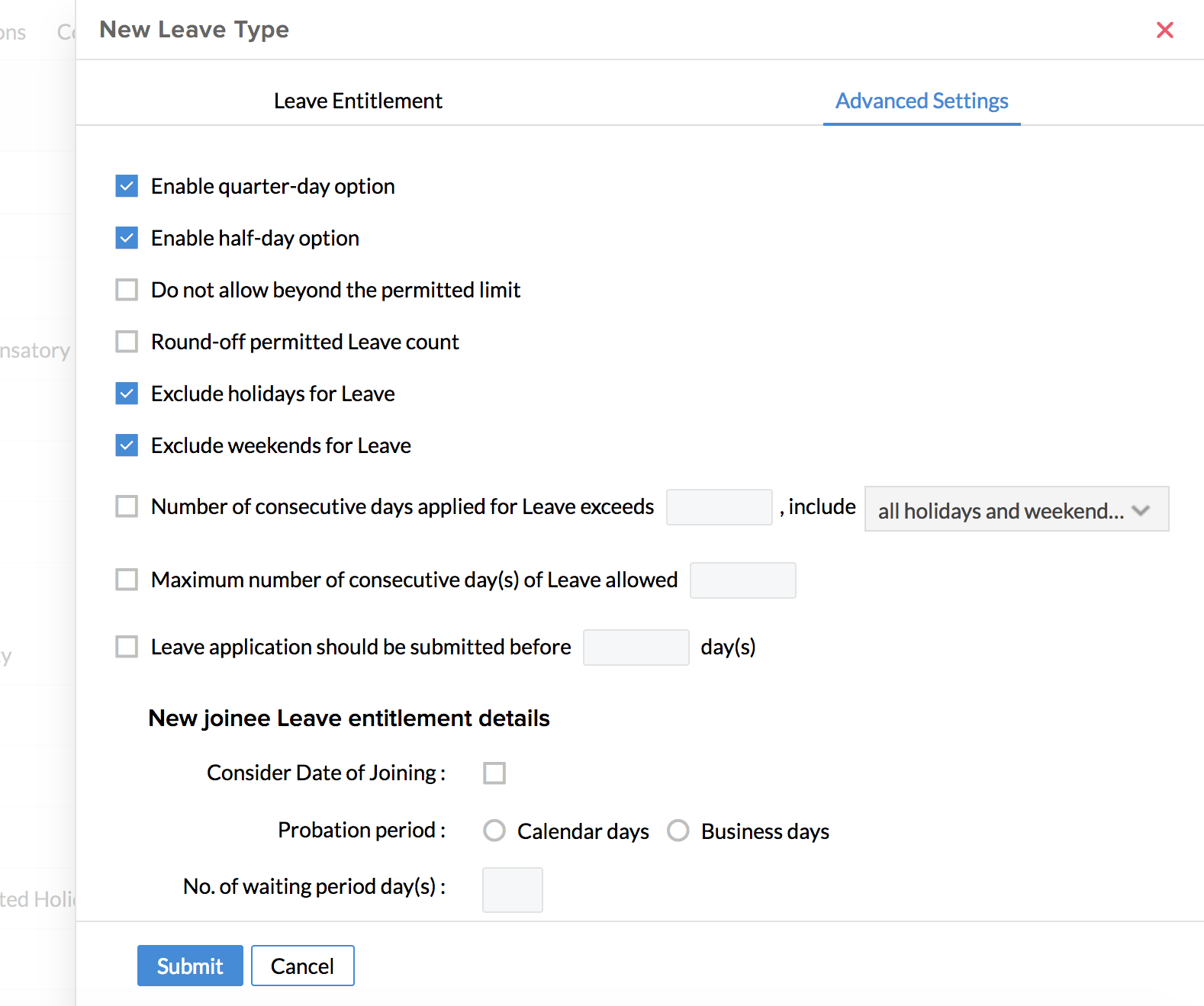Select Calendar days probation period

tap(494, 831)
